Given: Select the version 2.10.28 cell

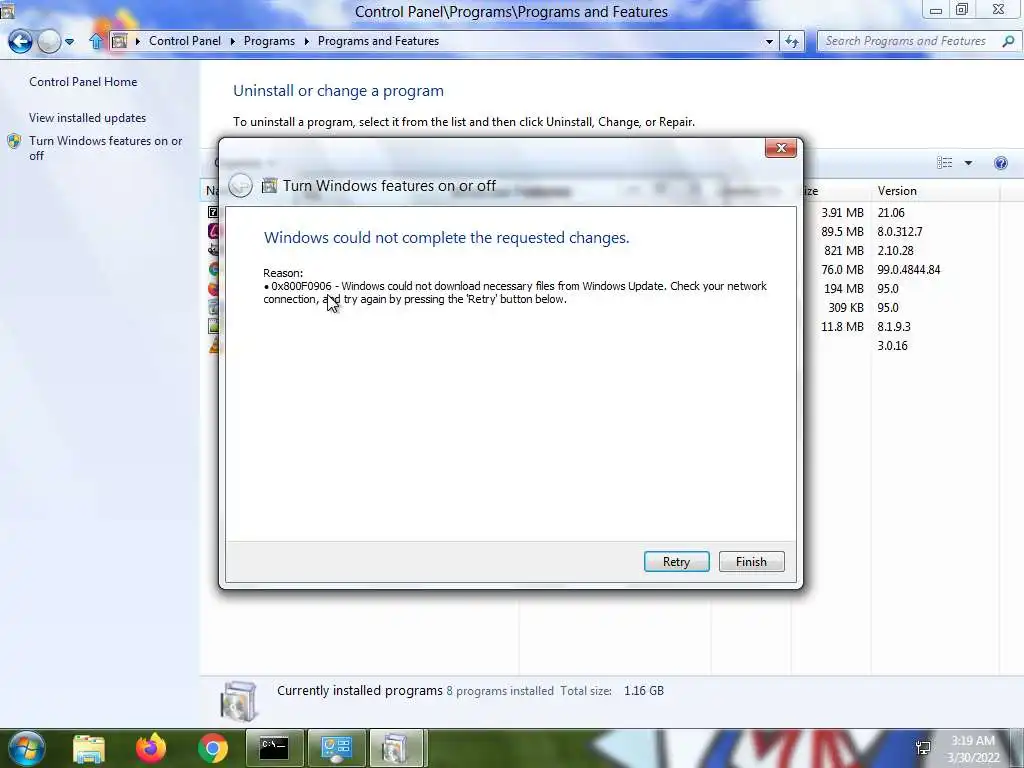Looking at the screenshot, I should tap(895, 250).
